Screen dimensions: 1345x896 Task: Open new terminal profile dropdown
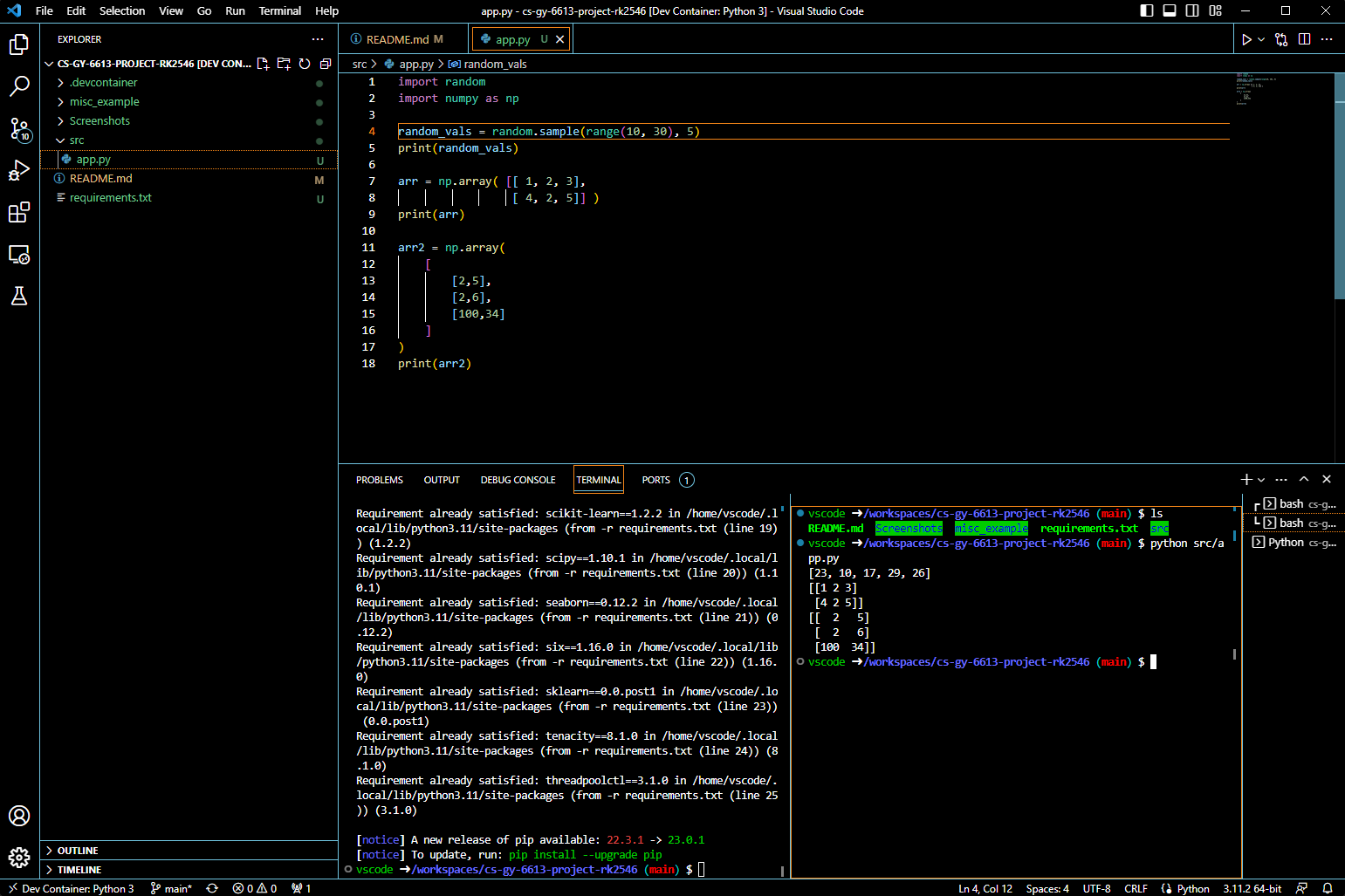pyautogui.click(x=1261, y=479)
